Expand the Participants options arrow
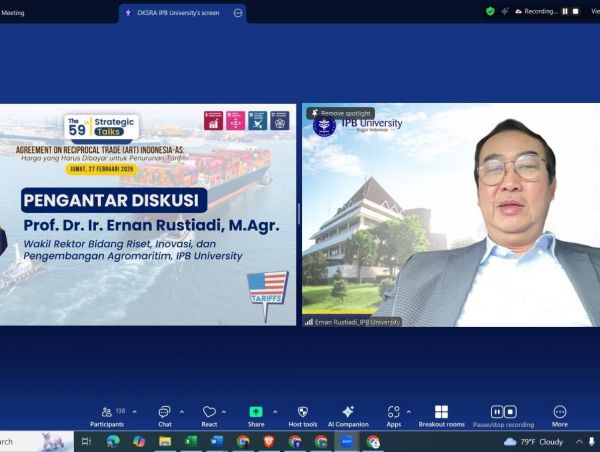 tap(135, 412)
